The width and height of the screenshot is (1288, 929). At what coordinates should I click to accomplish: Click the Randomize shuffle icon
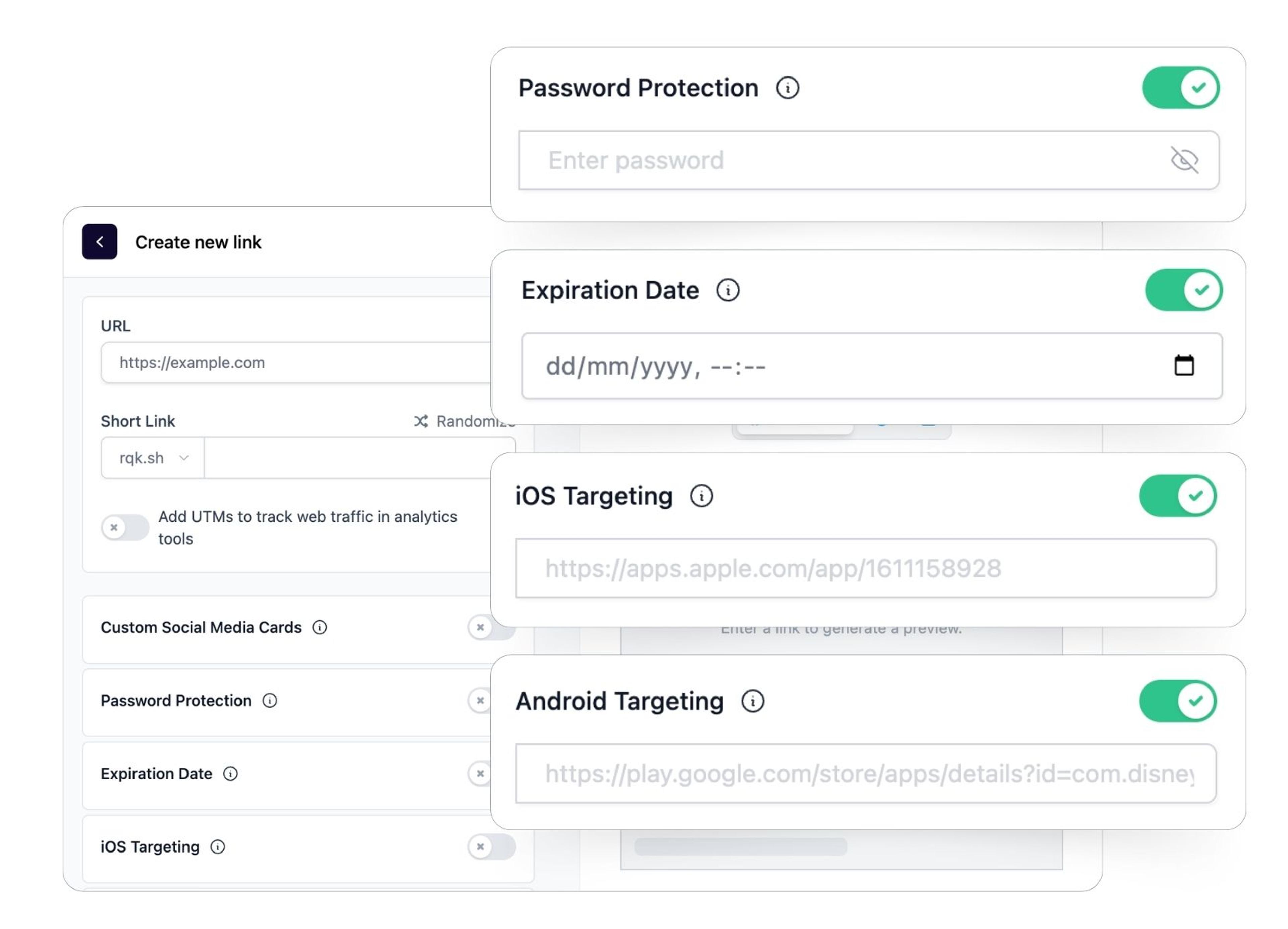(x=421, y=422)
